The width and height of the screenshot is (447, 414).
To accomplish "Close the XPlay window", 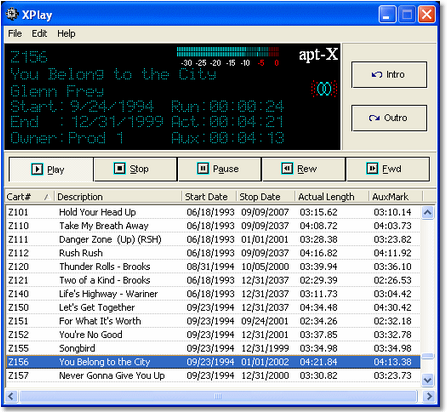I will point(427,14).
